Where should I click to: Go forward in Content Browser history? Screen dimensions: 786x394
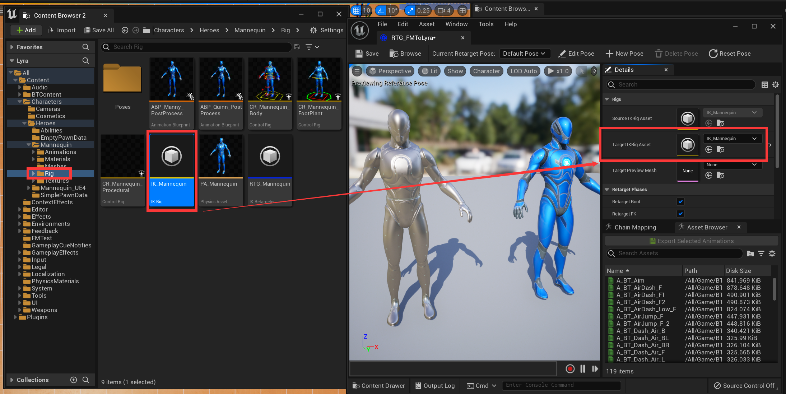[x=135, y=30]
